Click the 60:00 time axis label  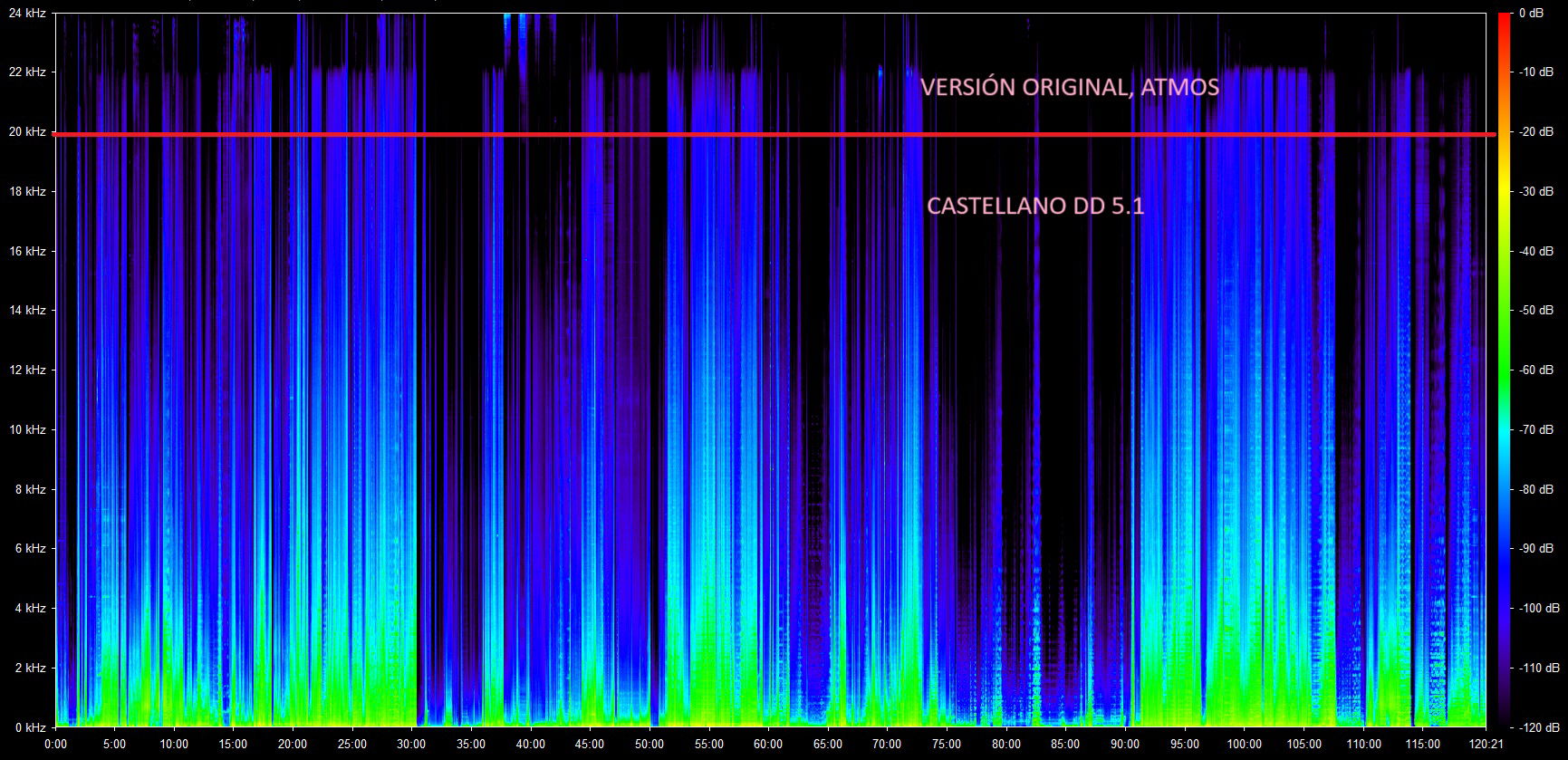768,745
